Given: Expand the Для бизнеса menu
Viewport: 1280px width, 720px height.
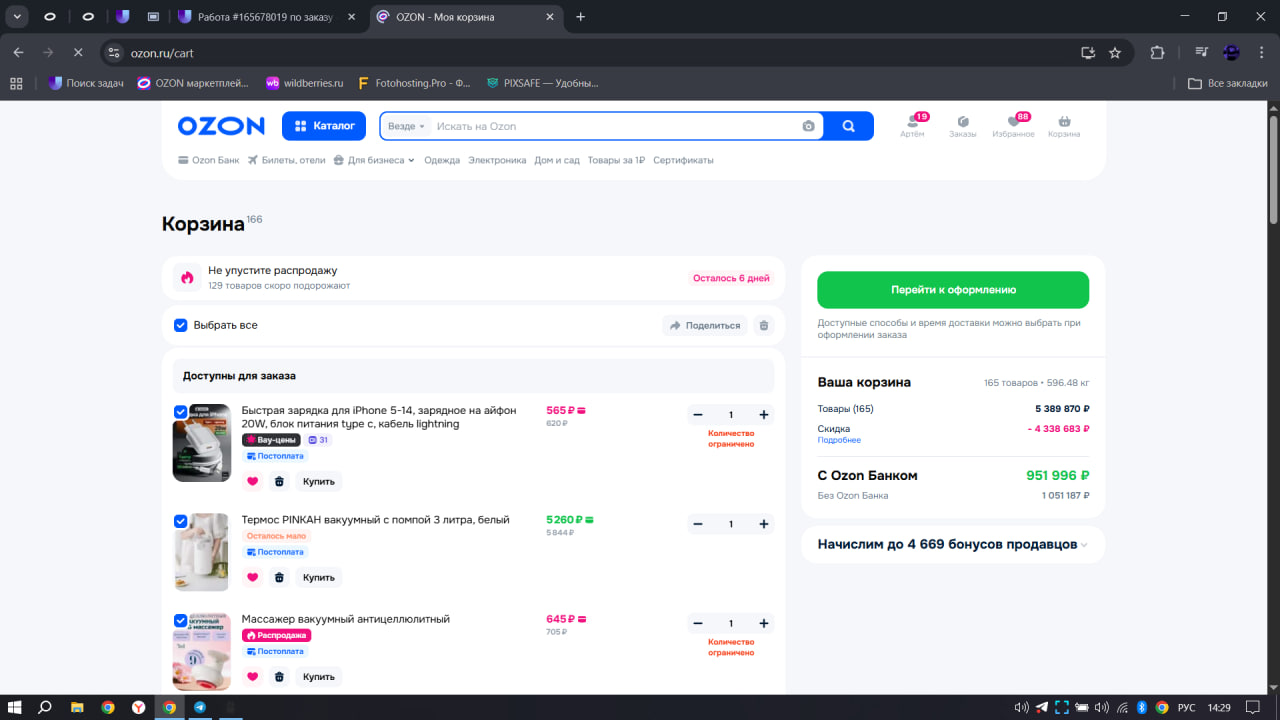Looking at the screenshot, I should [x=374, y=160].
